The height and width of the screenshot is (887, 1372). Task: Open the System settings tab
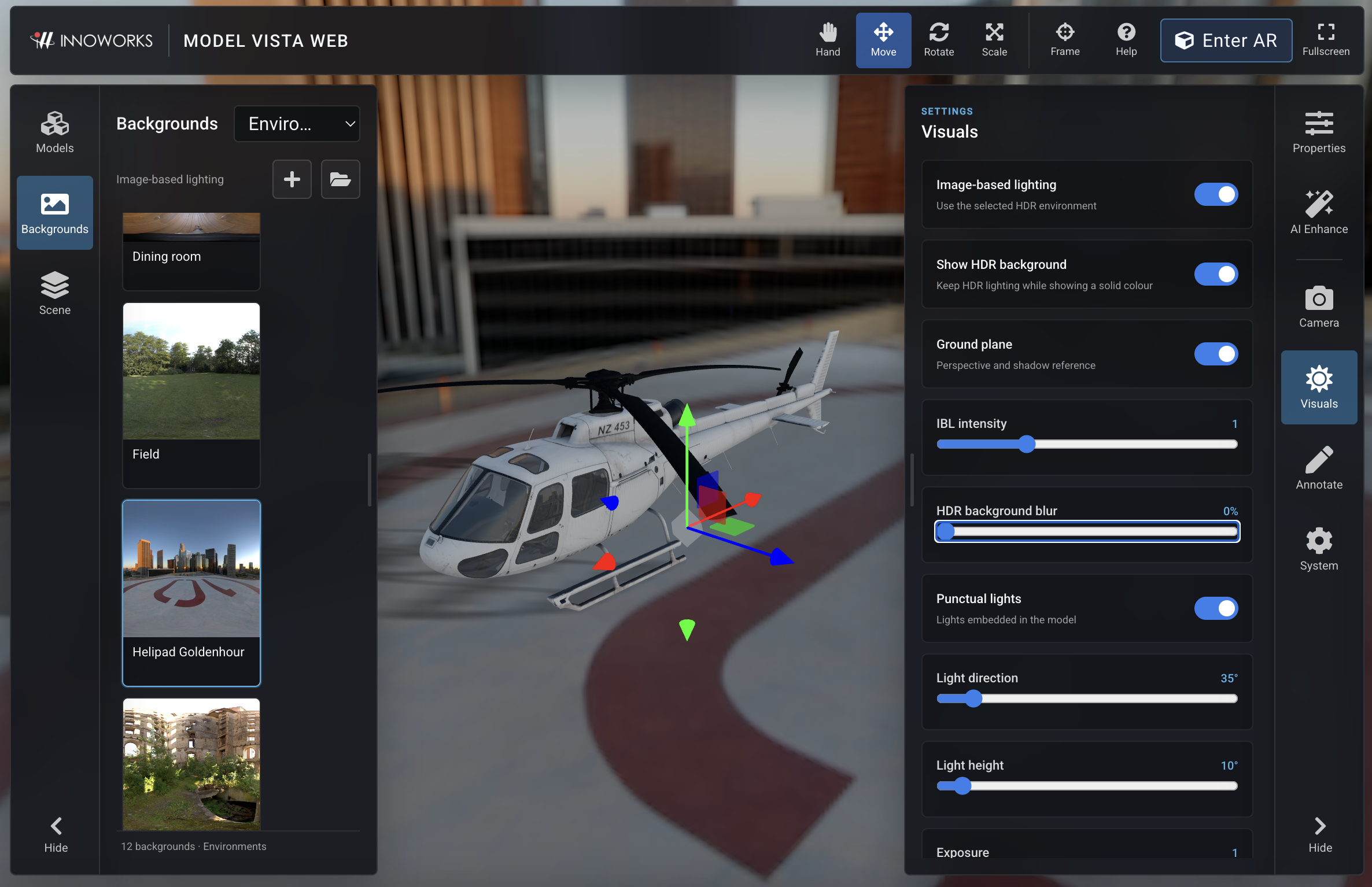pyautogui.click(x=1319, y=549)
